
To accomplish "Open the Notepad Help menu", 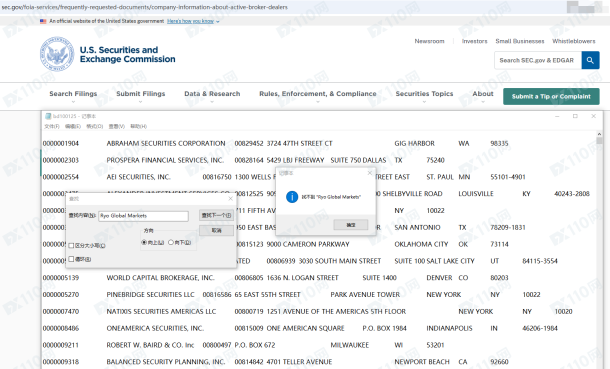I will 138,126.
